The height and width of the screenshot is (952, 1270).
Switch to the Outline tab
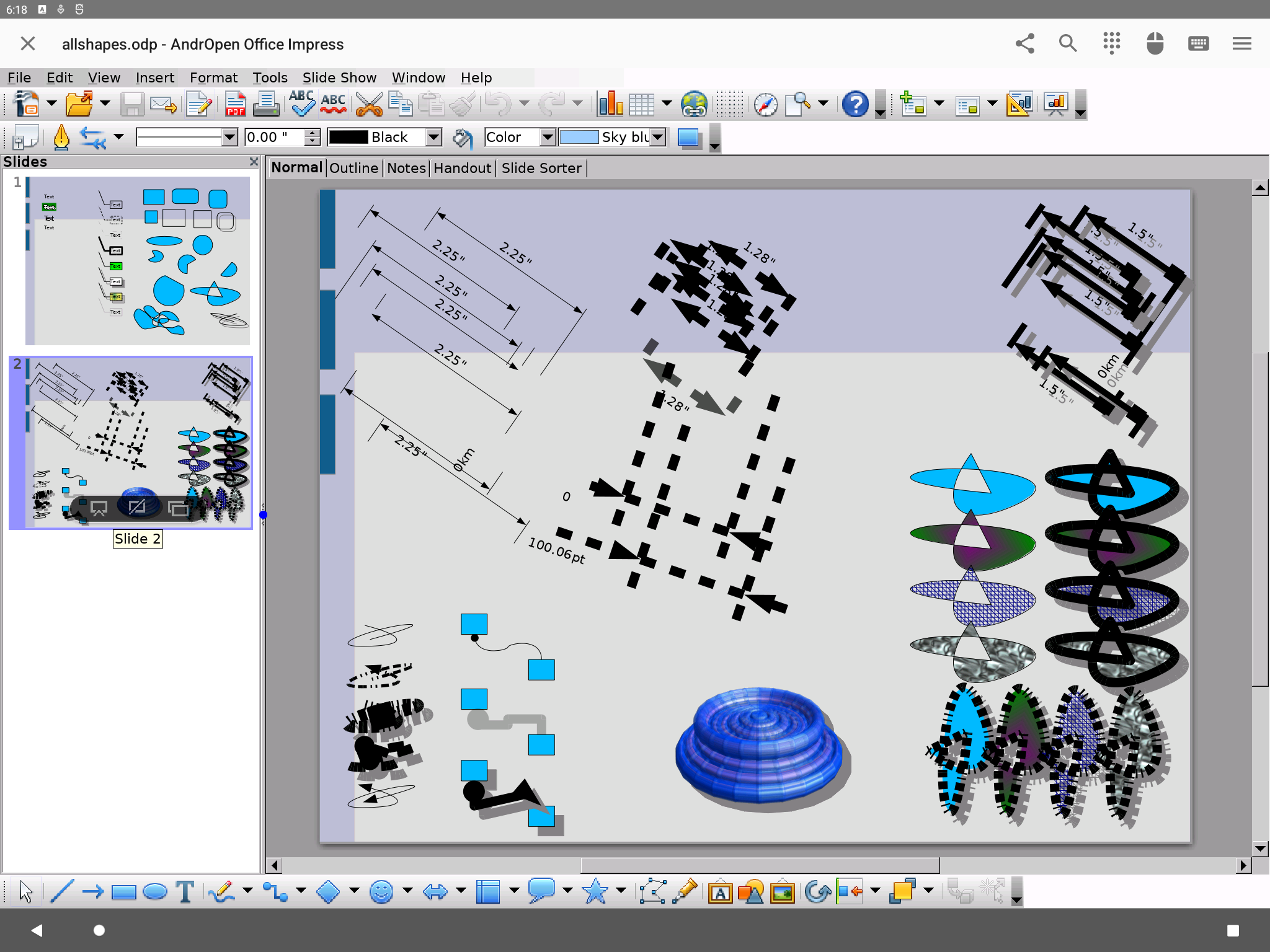click(x=353, y=168)
